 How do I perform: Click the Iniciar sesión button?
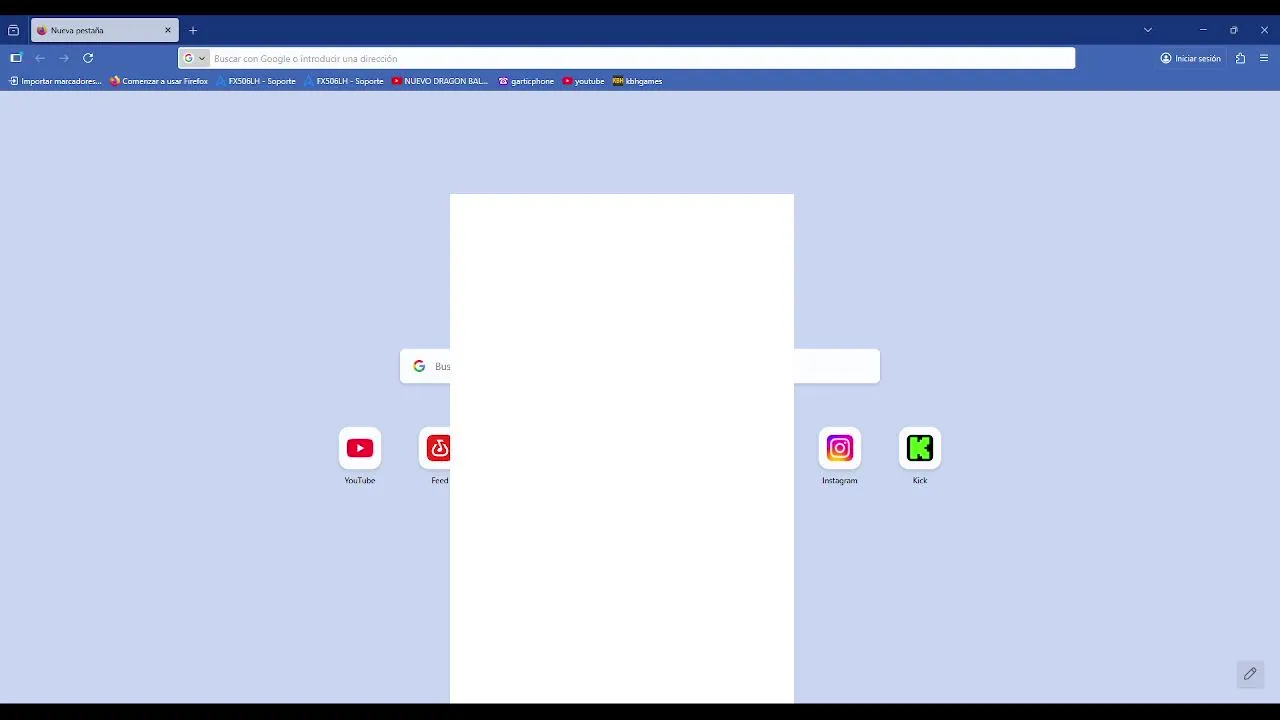(1190, 58)
